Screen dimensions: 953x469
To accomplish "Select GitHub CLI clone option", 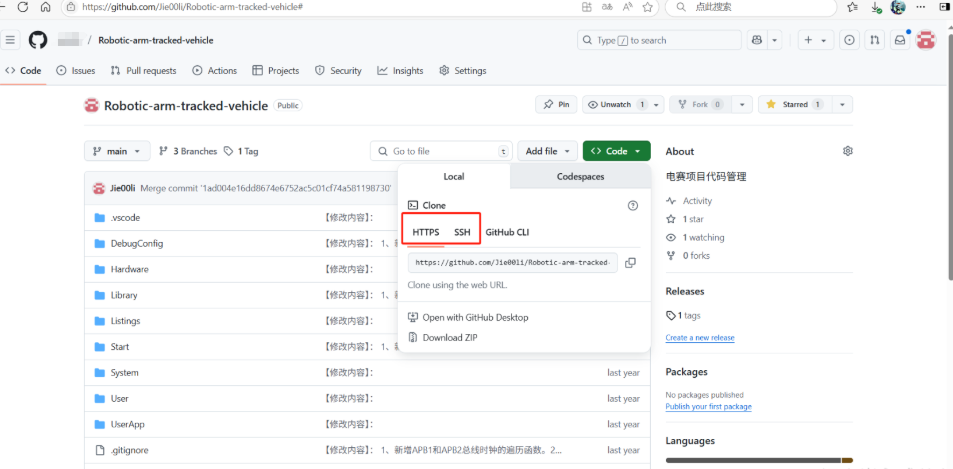I will (507, 232).
